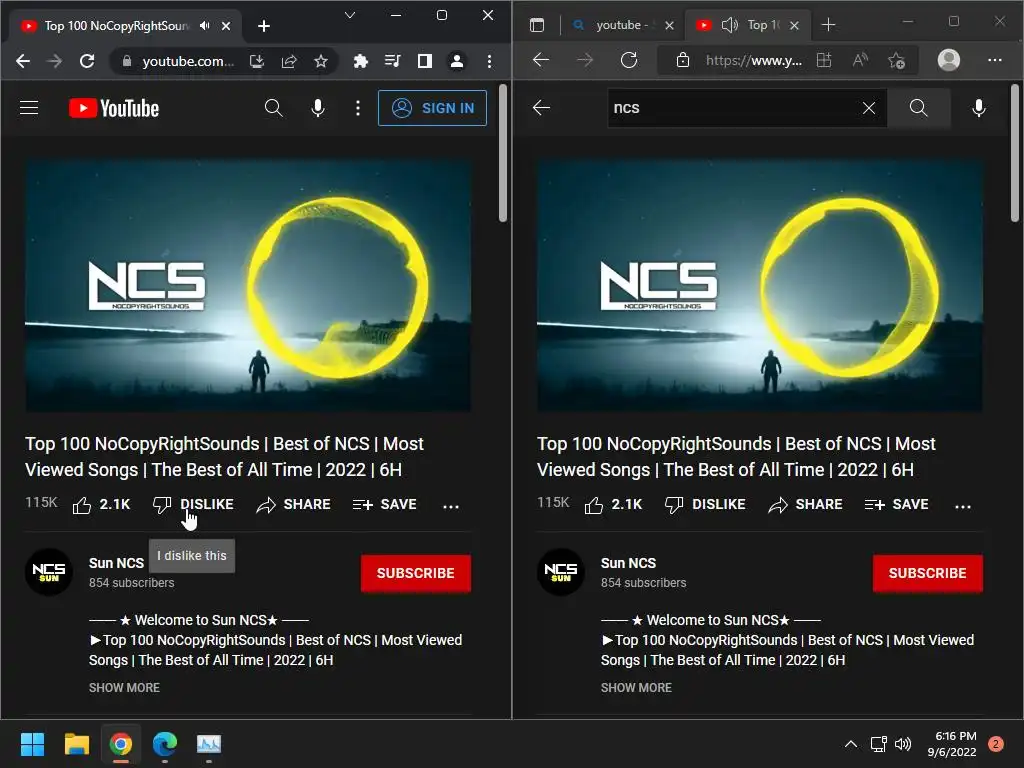
Task: Mute the Chrome tab audio icon
Action: (x=205, y=25)
